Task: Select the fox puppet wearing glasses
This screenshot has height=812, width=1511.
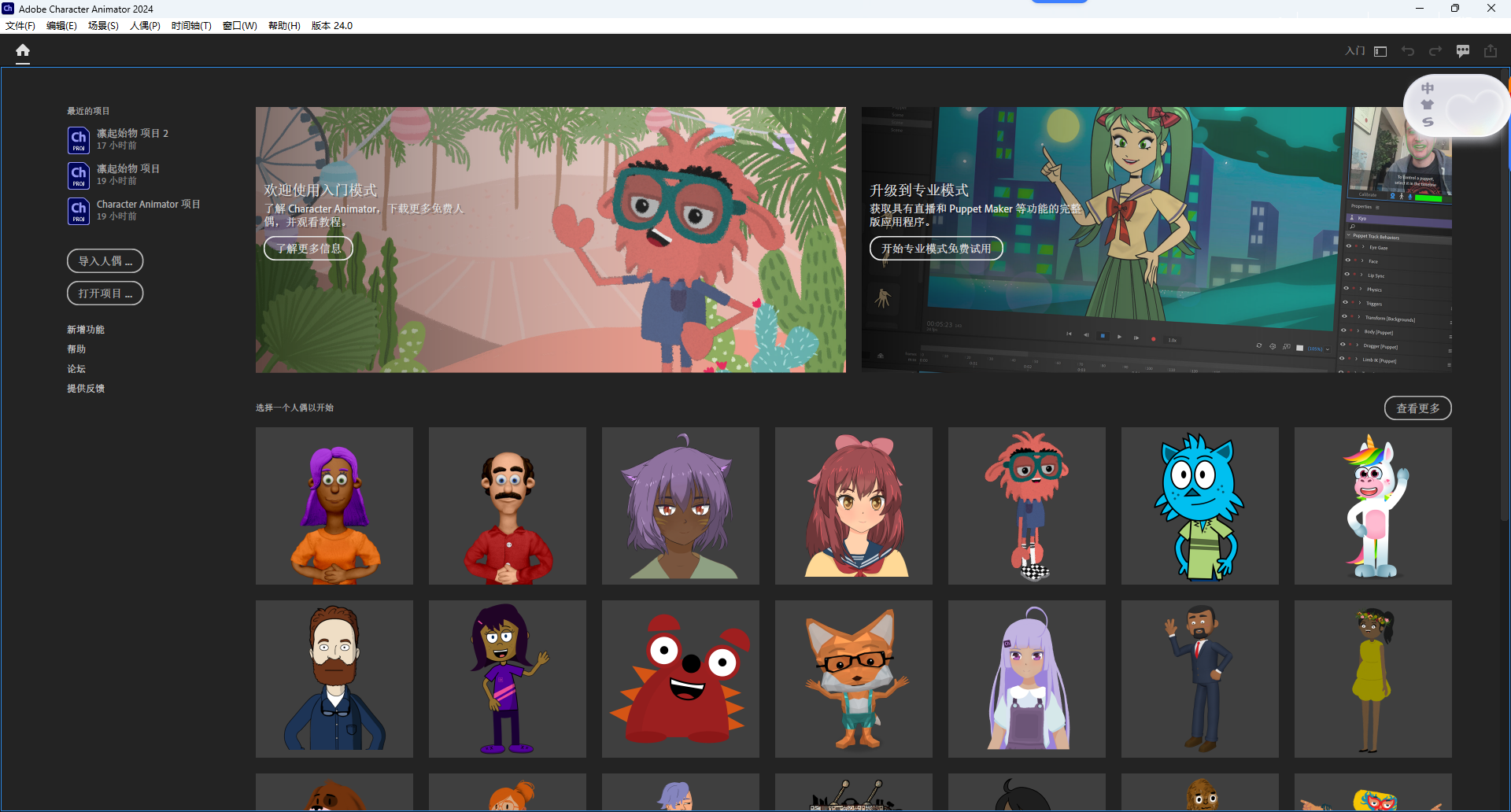Action: (853, 678)
